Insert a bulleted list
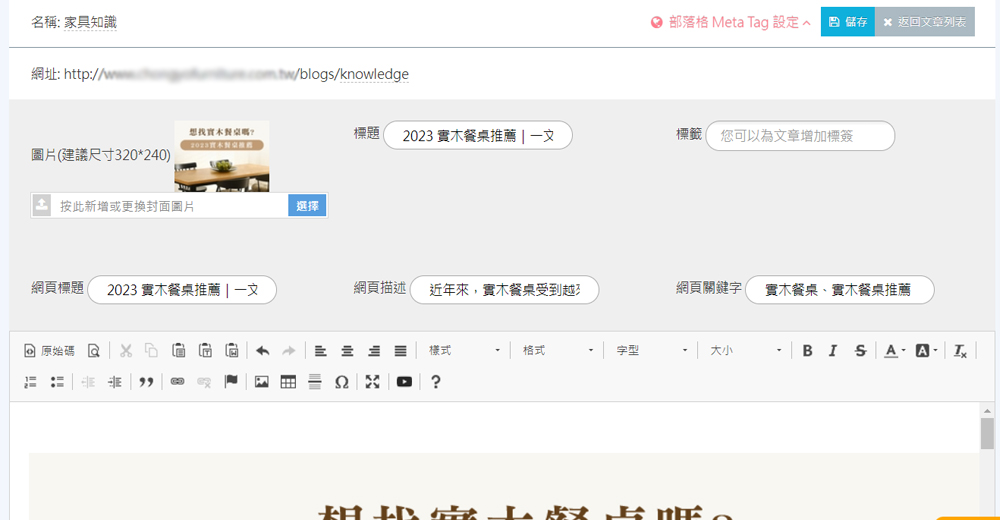Viewport: 1000px width, 520px height. click(x=57, y=382)
